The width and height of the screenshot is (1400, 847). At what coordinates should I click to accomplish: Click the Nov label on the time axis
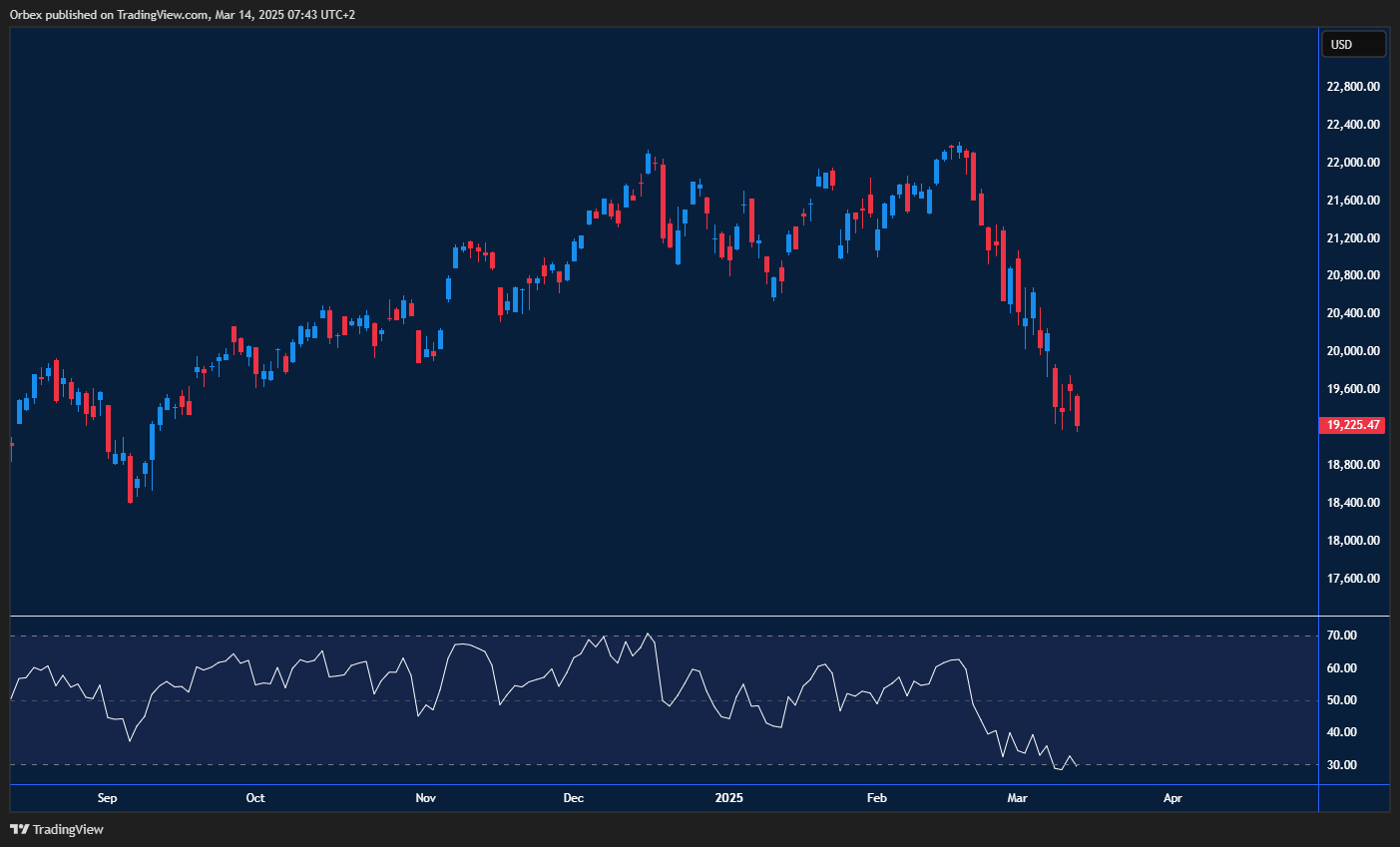(426, 798)
